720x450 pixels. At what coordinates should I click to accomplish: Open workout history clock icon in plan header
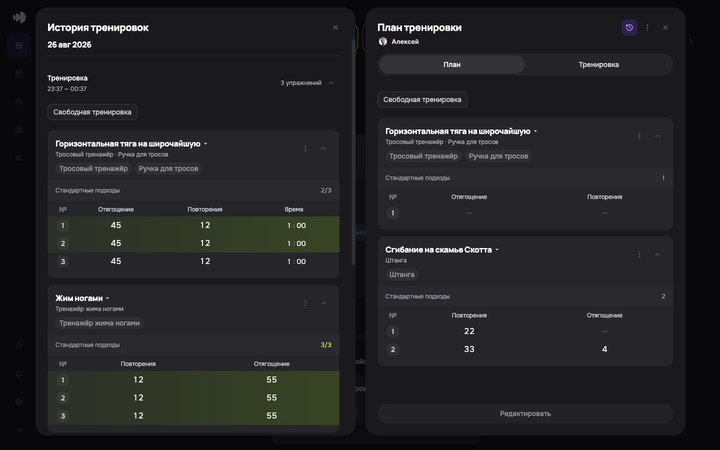tap(629, 28)
